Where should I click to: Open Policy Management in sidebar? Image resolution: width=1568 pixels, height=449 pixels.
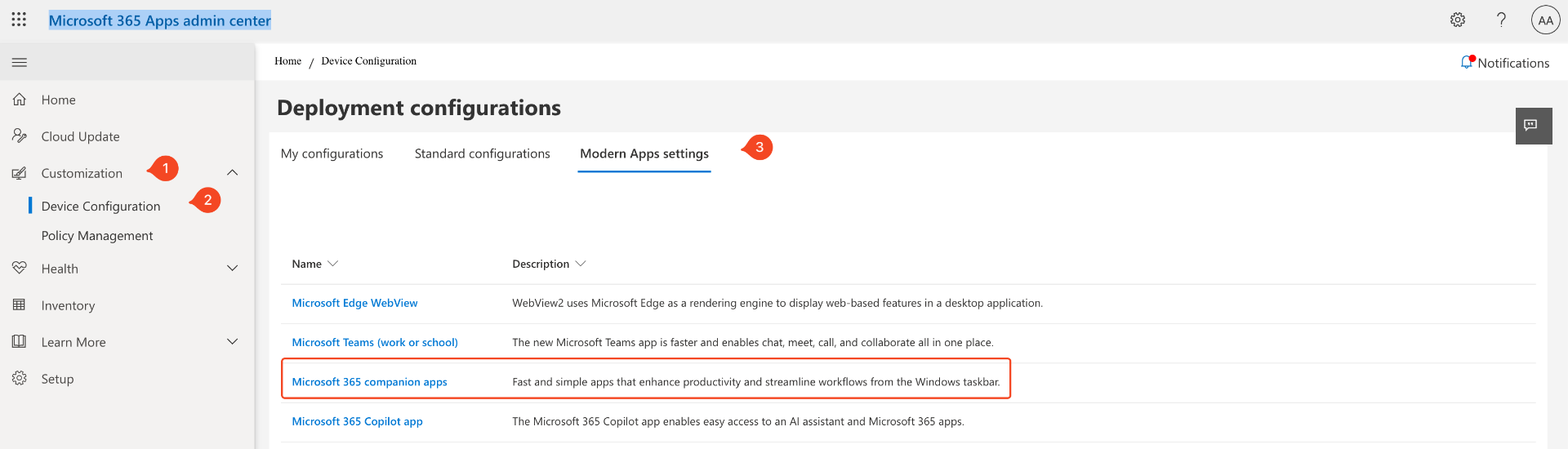[x=97, y=236]
